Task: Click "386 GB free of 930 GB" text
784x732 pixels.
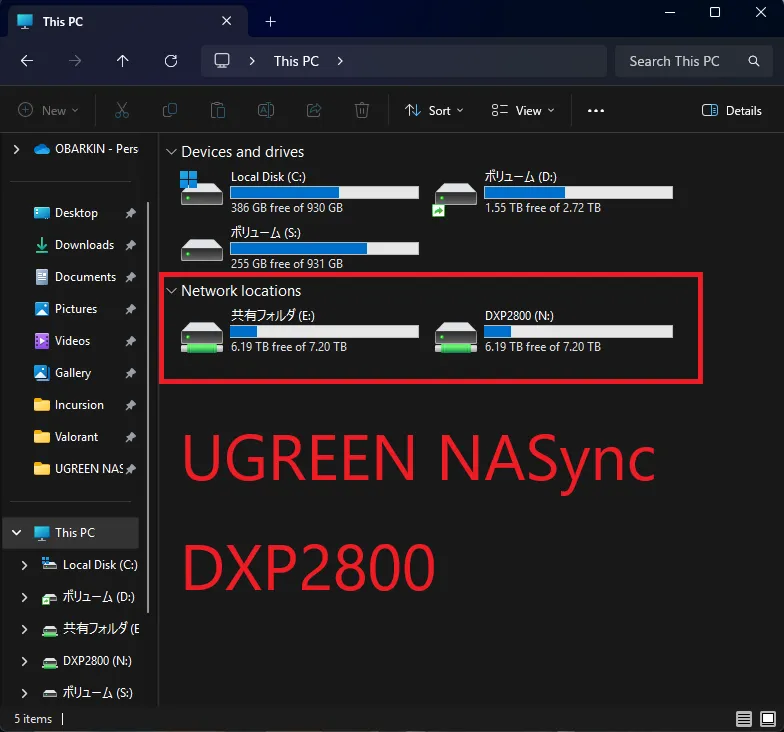Action: [286, 208]
